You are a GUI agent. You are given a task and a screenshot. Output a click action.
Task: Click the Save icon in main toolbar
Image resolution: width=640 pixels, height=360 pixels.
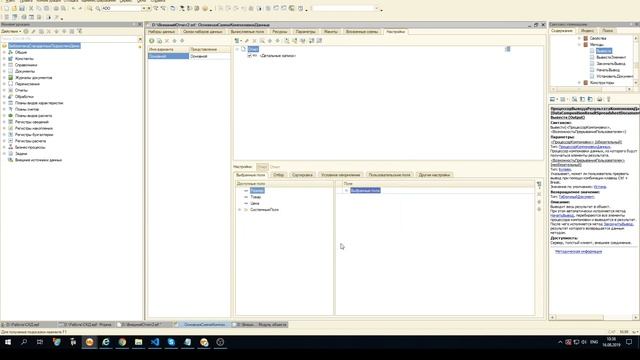pyautogui.click(x=22, y=8)
